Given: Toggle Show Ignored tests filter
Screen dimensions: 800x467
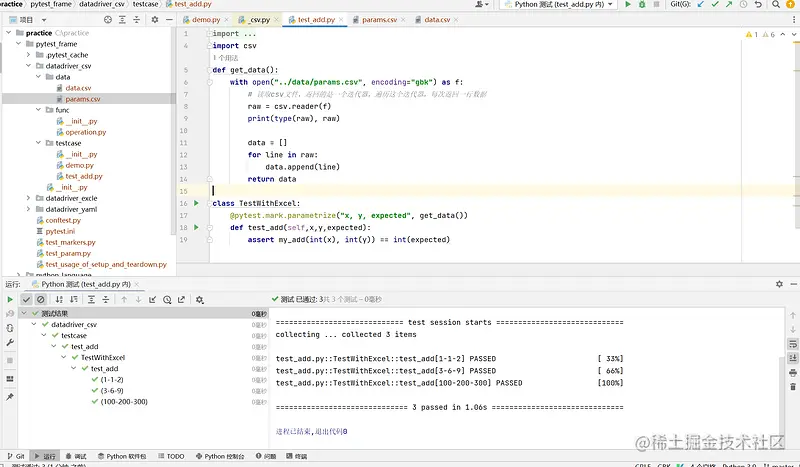Looking at the screenshot, I should click(41, 300).
